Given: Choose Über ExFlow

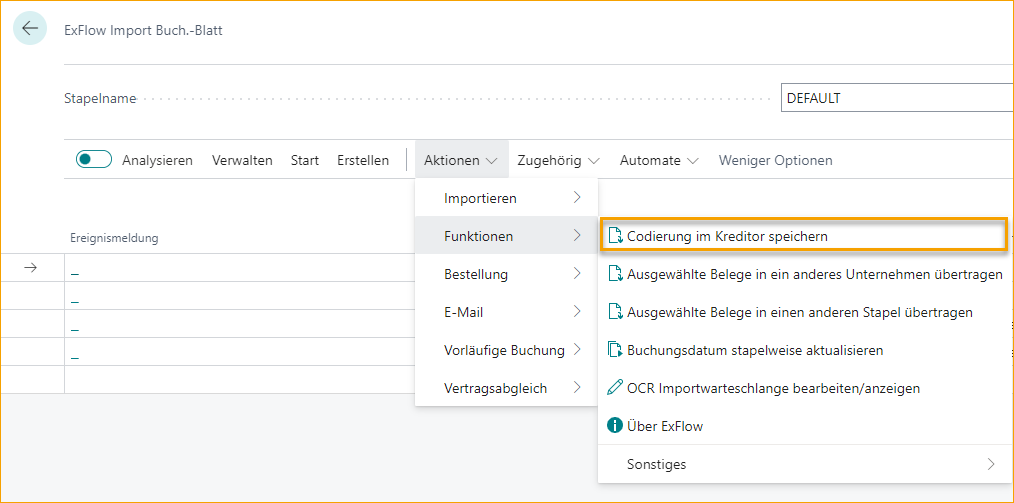Looking at the screenshot, I should coord(805,426).
